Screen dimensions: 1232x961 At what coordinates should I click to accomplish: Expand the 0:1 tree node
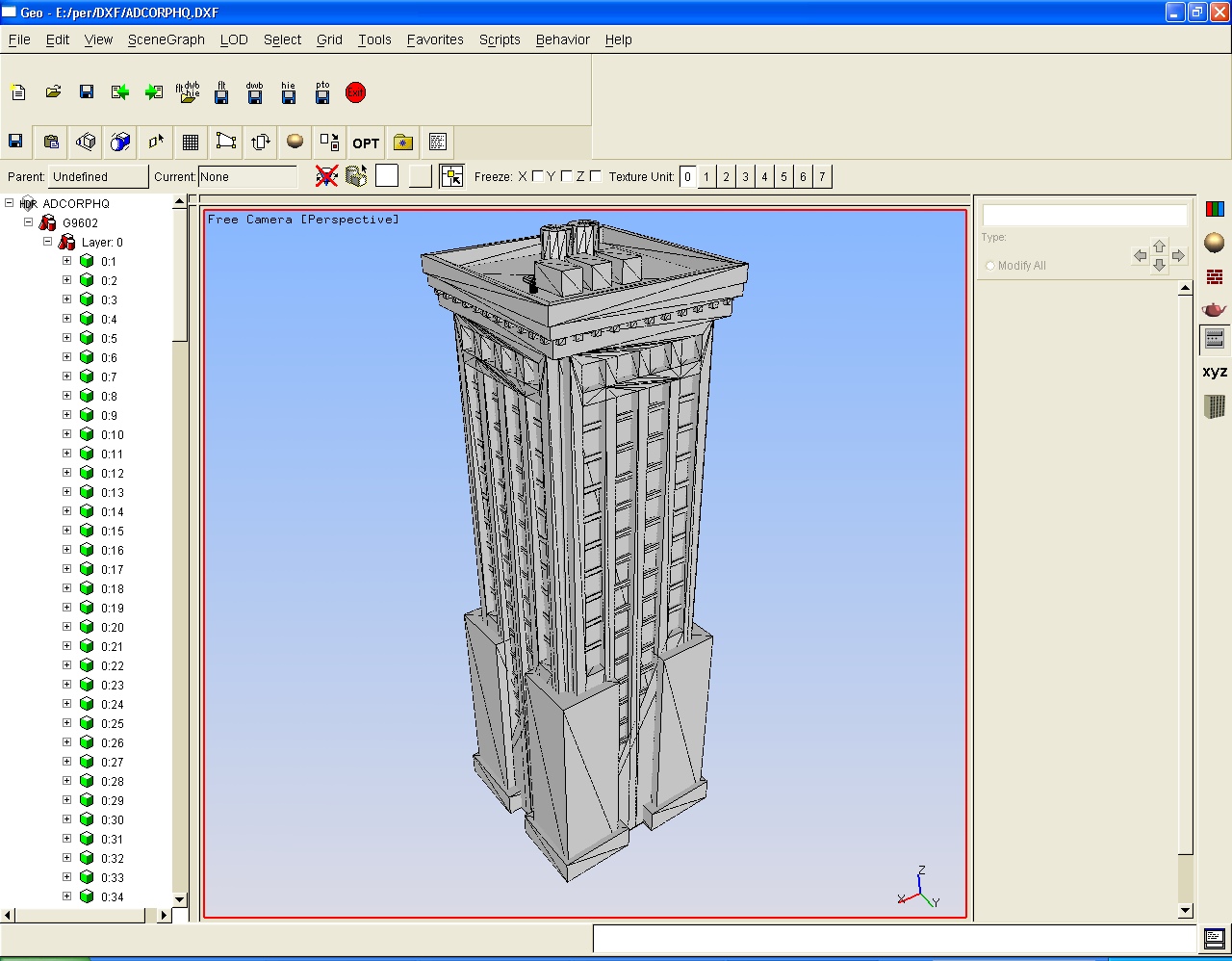coord(66,261)
